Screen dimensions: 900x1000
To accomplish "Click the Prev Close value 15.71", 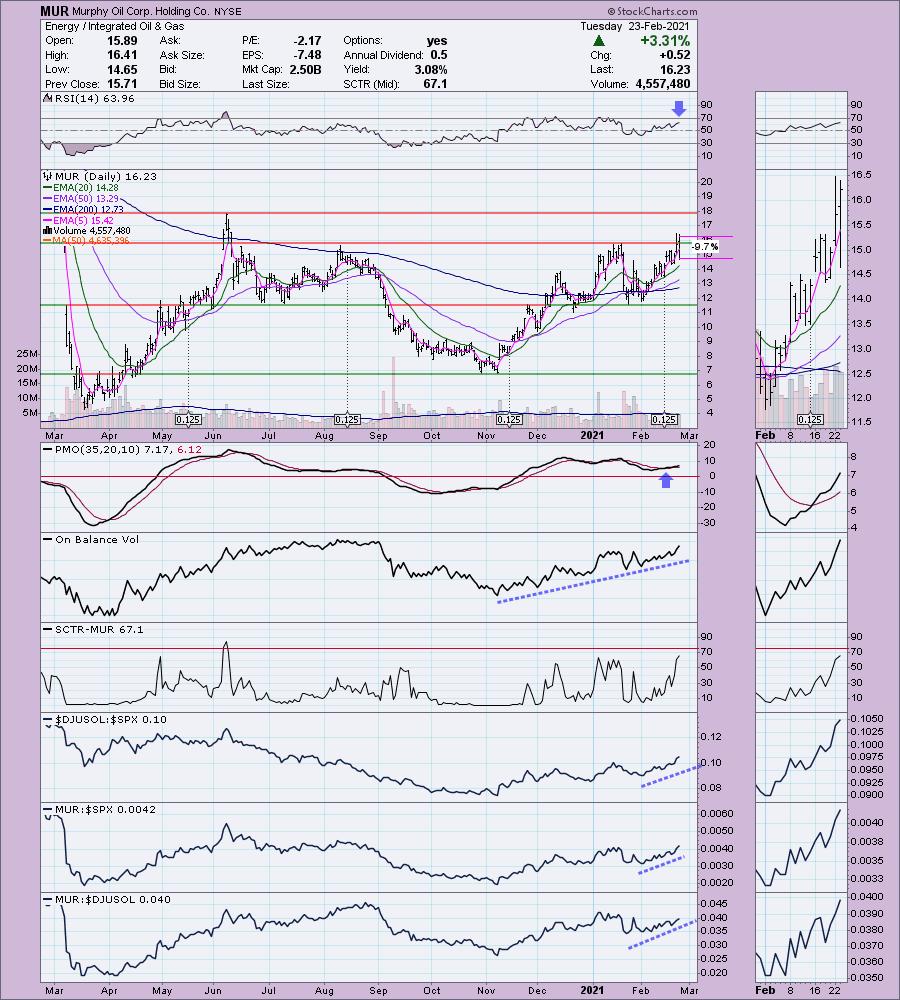I will (x=122, y=84).
